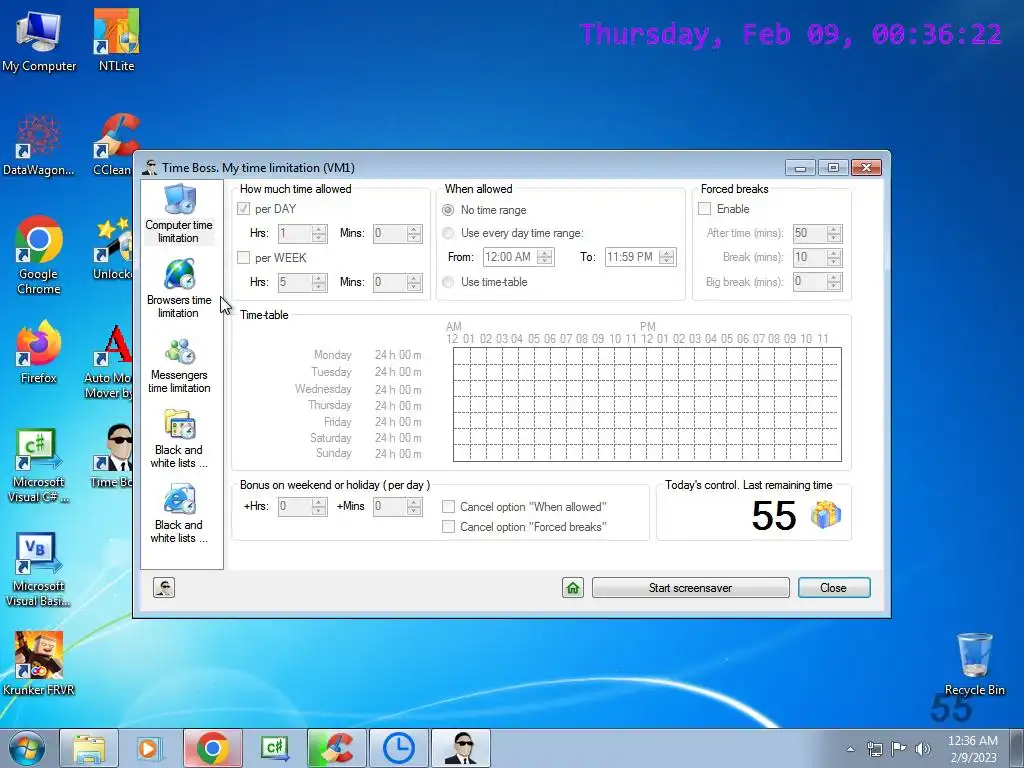1024x768 pixels.
Task: Check Cancel option "When allowed"
Action: coord(449,507)
